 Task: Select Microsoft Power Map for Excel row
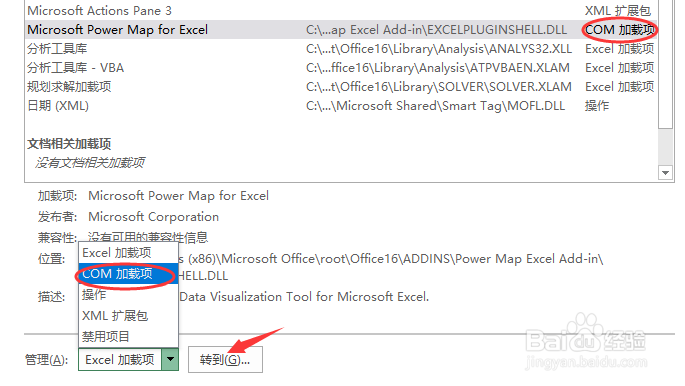click(x=341, y=30)
